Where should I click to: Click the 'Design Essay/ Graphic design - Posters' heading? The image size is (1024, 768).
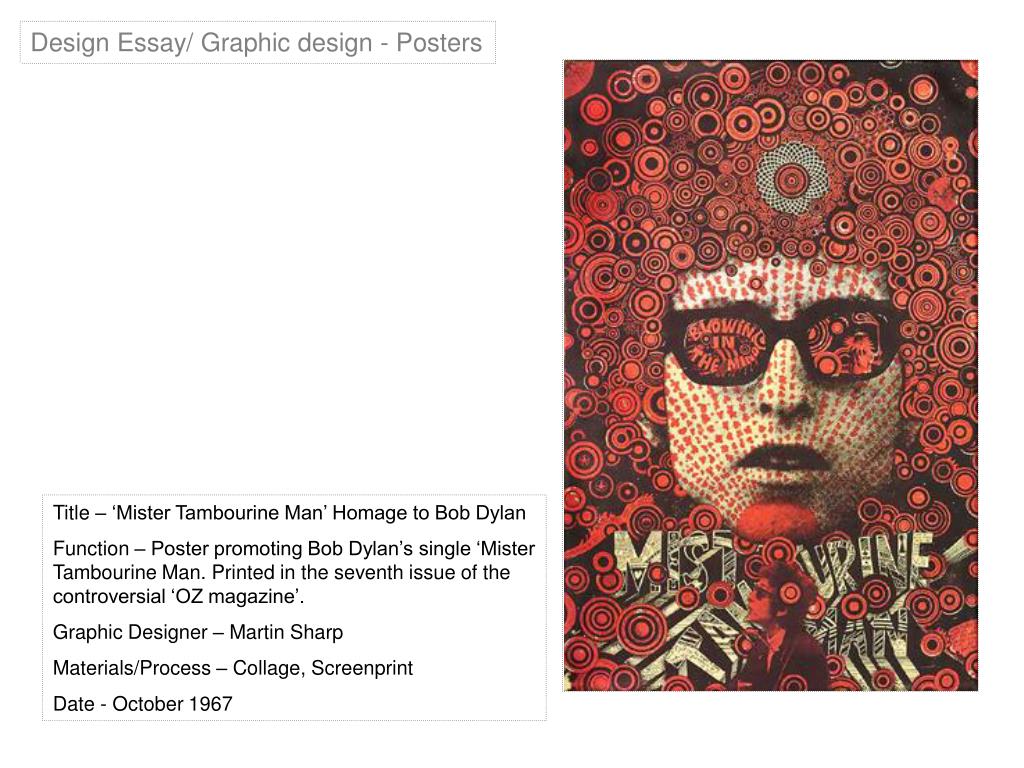pos(256,42)
